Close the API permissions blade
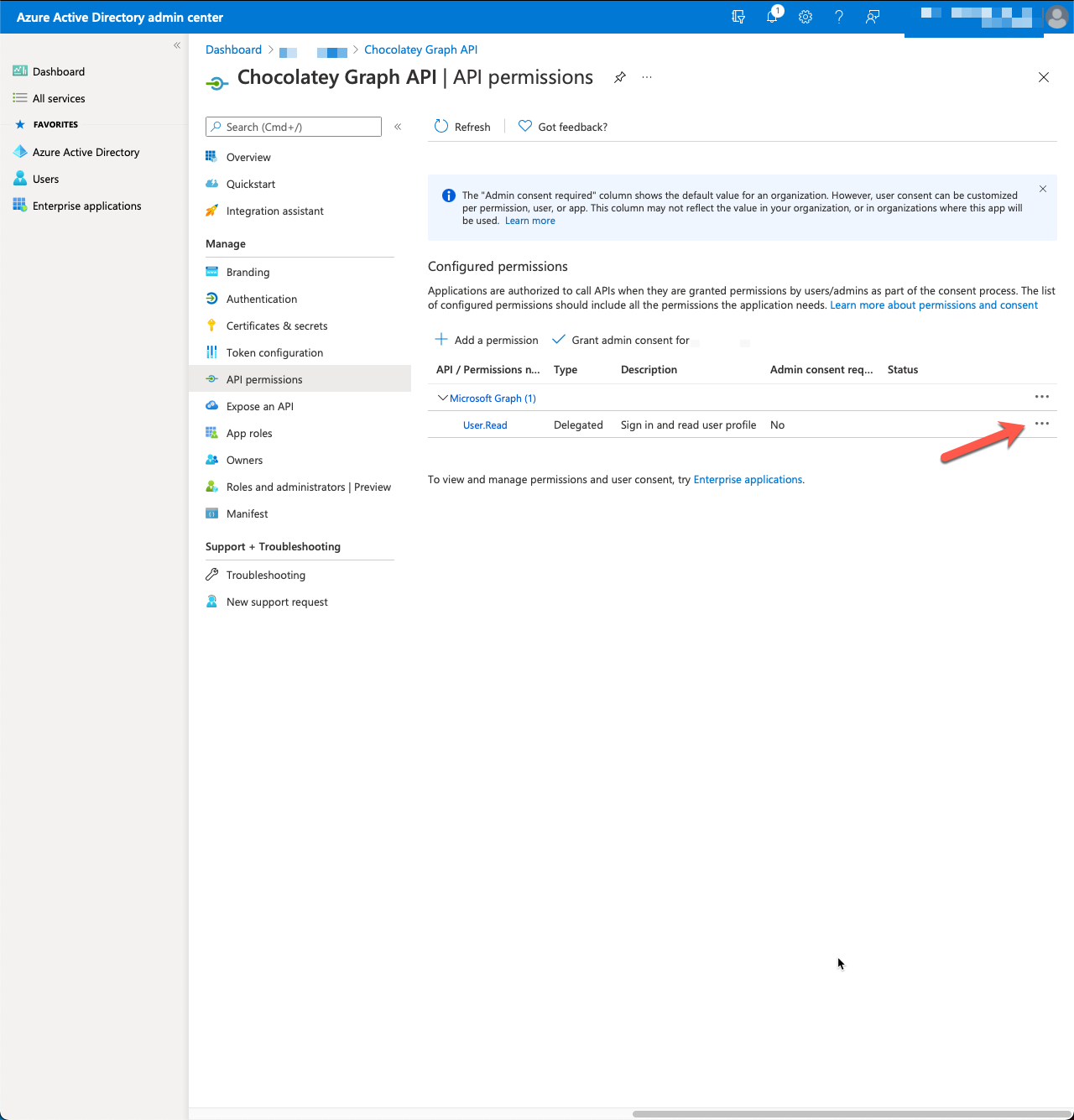Screen dimensions: 1074x1120 pyautogui.click(x=1044, y=77)
